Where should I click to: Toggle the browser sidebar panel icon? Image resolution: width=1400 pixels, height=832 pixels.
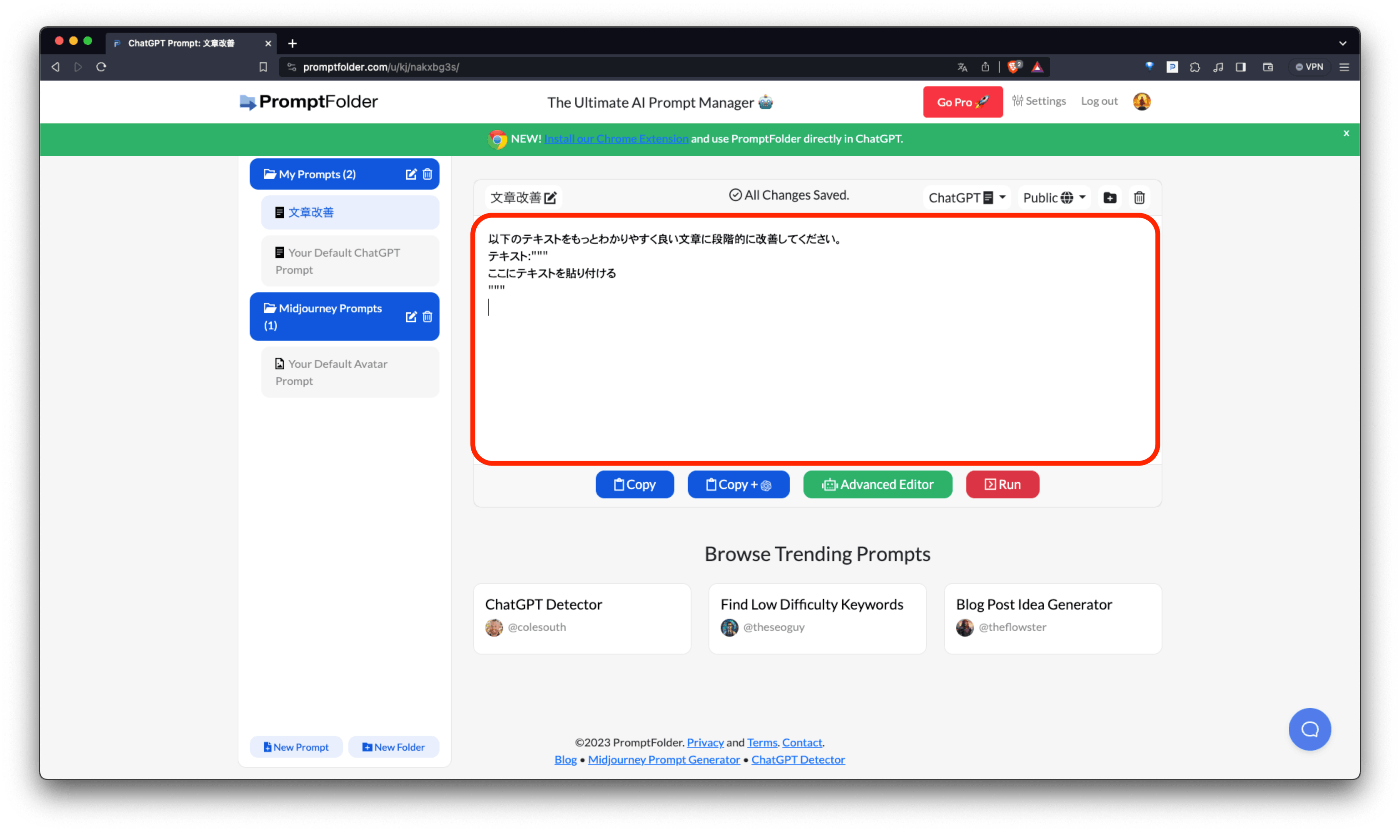pyautogui.click(x=1241, y=67)
